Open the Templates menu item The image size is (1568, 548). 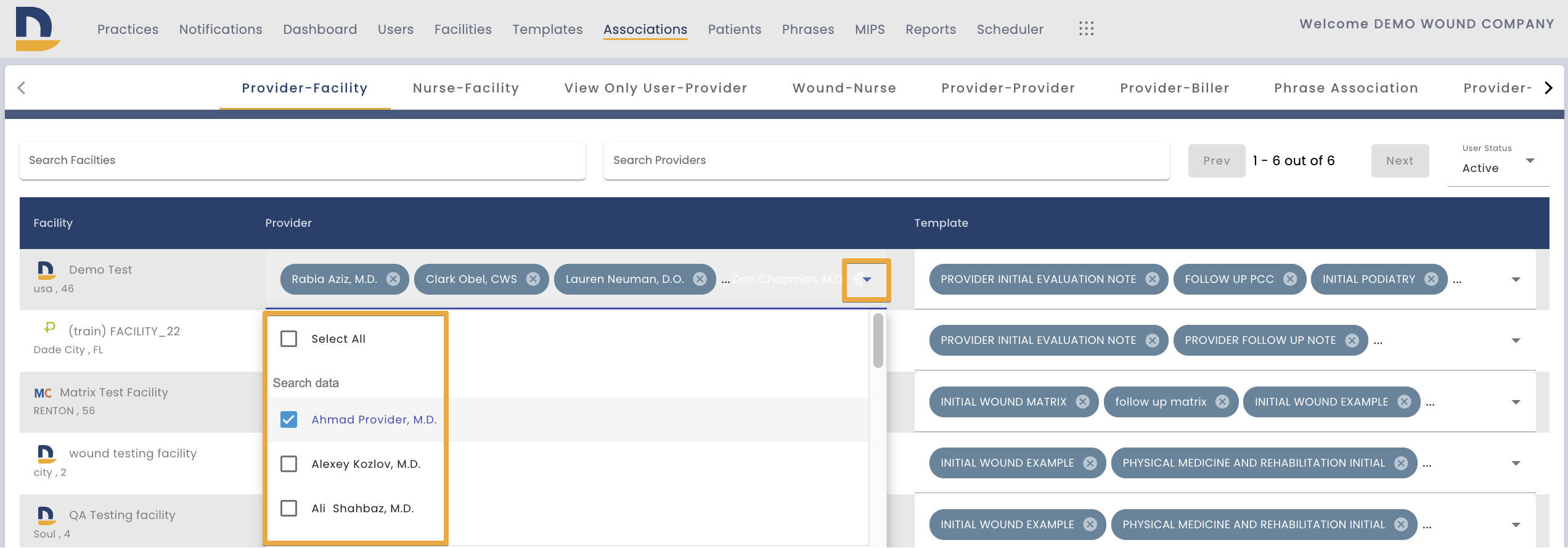point(547,29)
